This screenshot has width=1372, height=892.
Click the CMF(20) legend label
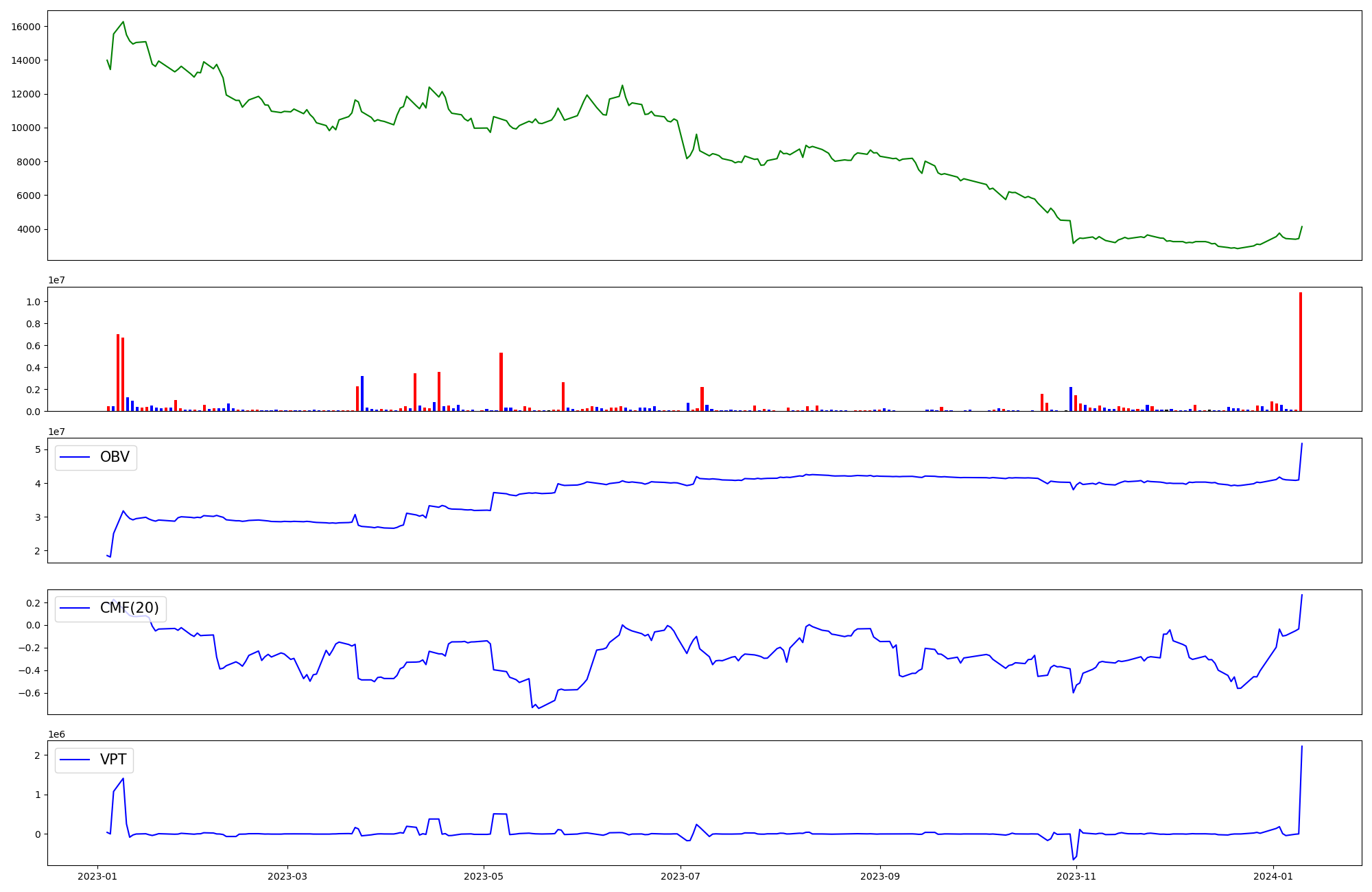[129, 608]
